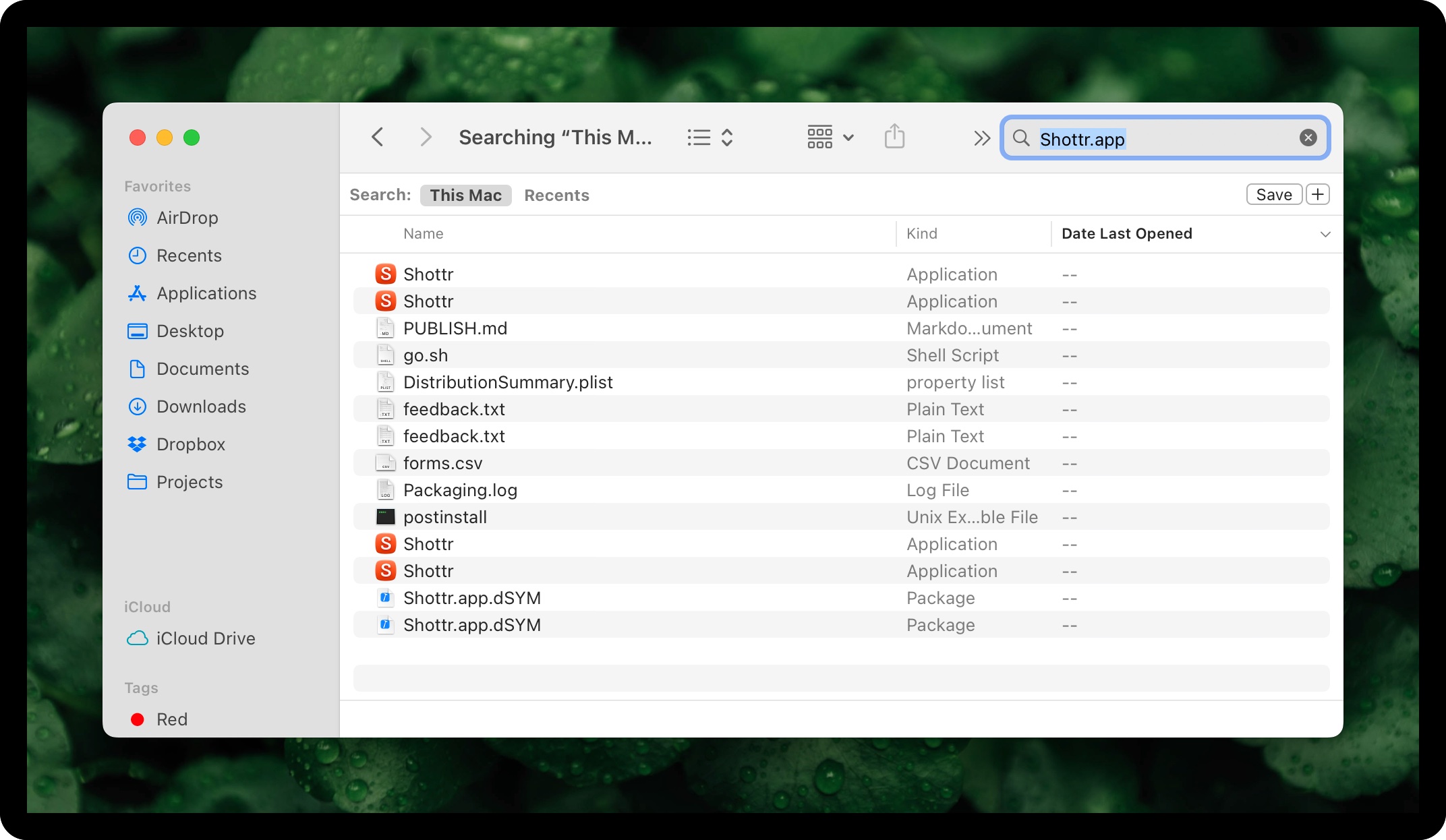Click the forms.csv document icon
The image size is (1446, 840).
[385, 463]
